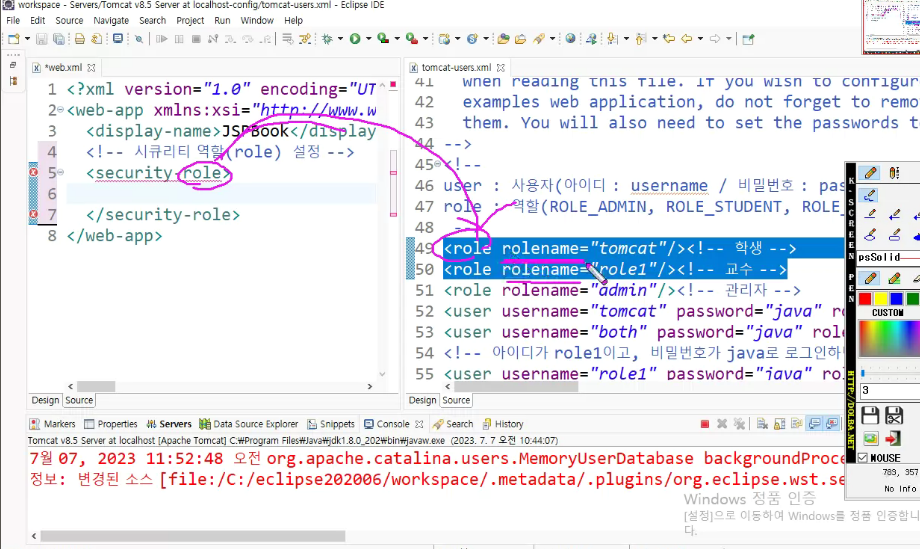Open the Navigate menu
This screenshot has height=549, width=920.
click(111, 21)
